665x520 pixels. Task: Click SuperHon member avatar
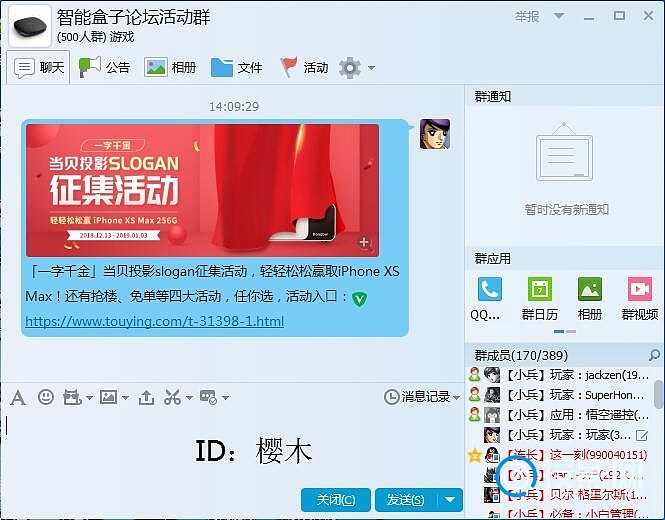492,395
